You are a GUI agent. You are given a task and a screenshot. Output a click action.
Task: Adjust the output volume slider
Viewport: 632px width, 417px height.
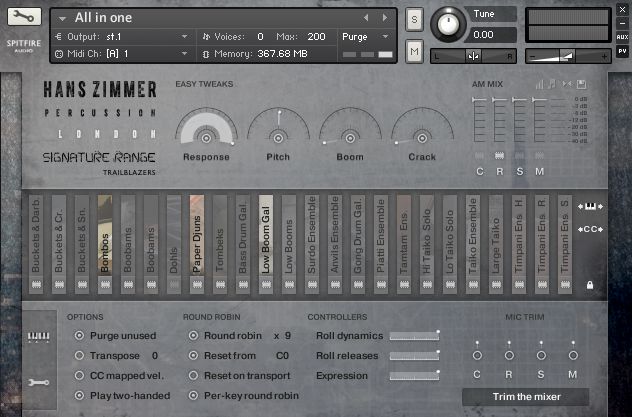point(568,56)
